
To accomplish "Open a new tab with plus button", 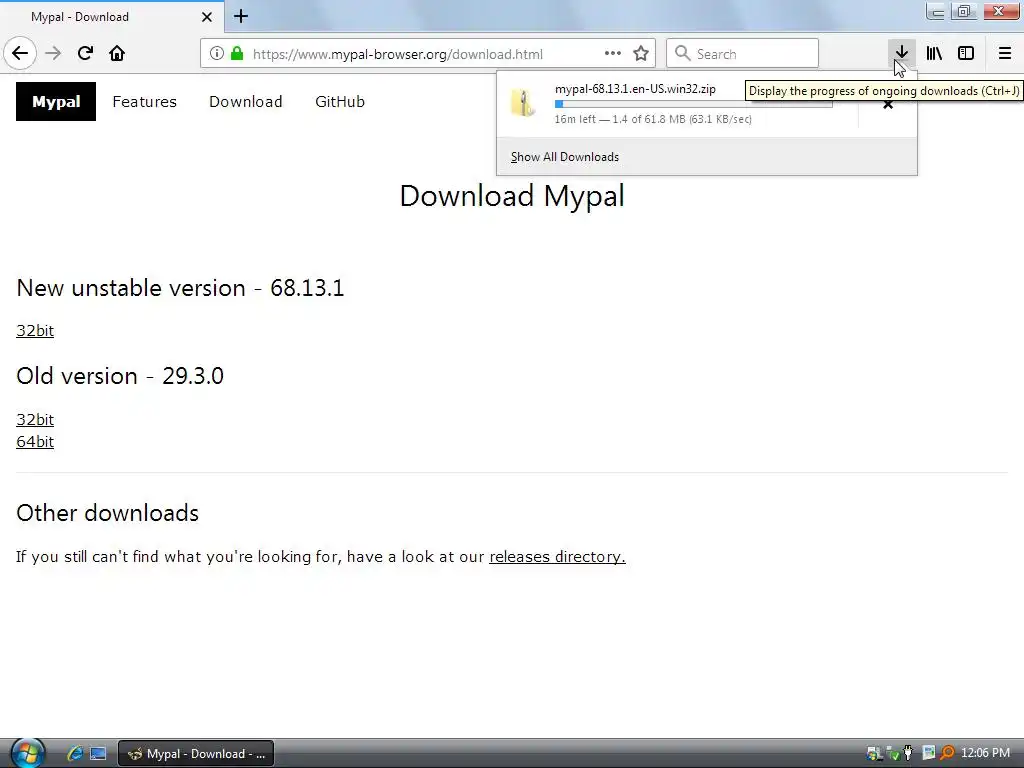I will click(241, 16).
